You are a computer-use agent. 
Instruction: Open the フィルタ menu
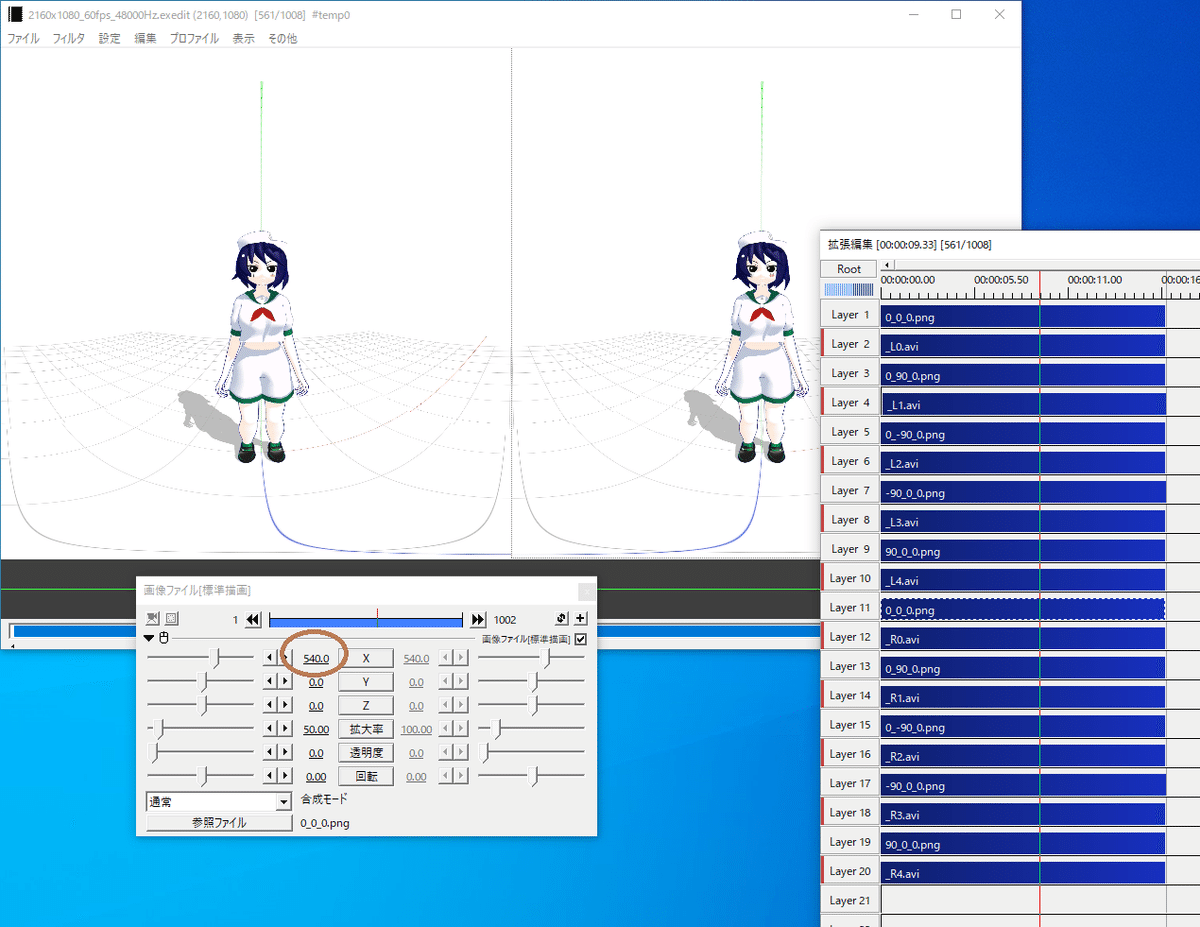(x=69, y=39)
